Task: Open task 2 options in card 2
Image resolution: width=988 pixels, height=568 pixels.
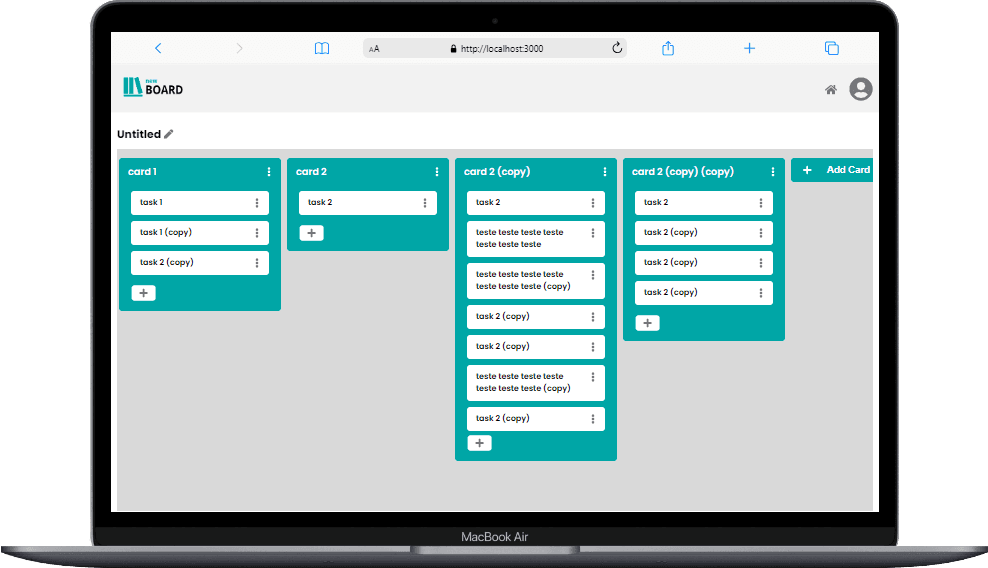Action: (425, 203)
